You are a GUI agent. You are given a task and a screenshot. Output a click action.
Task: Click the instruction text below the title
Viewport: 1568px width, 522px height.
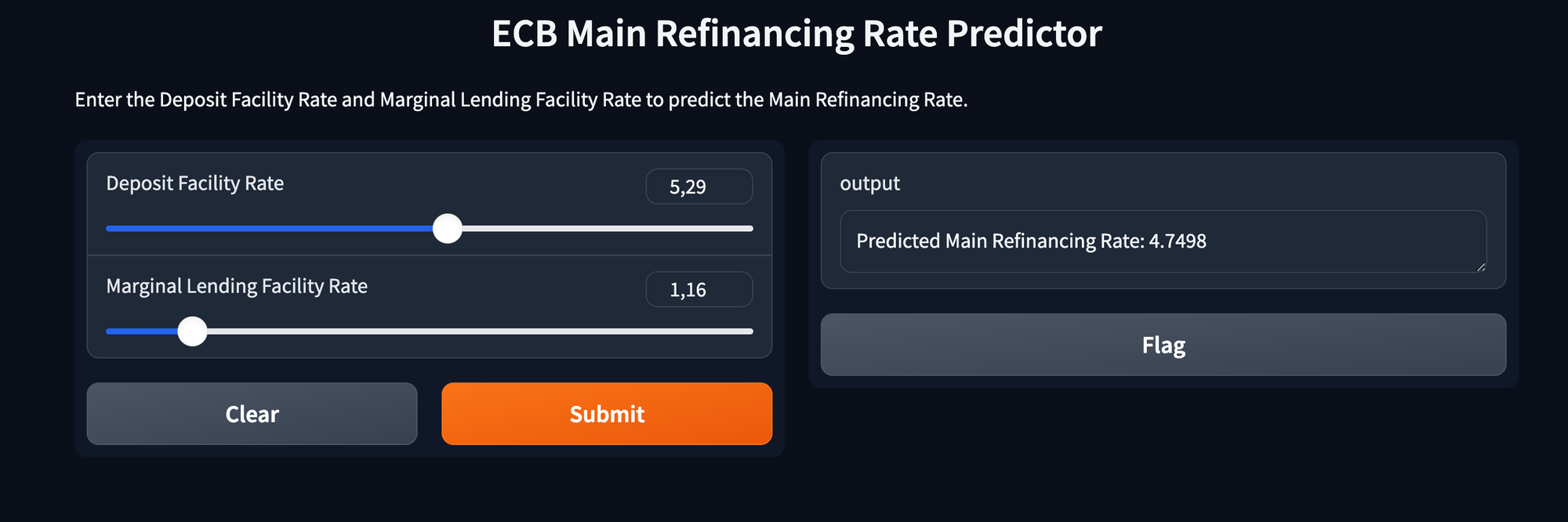click(x=521, y=100)
